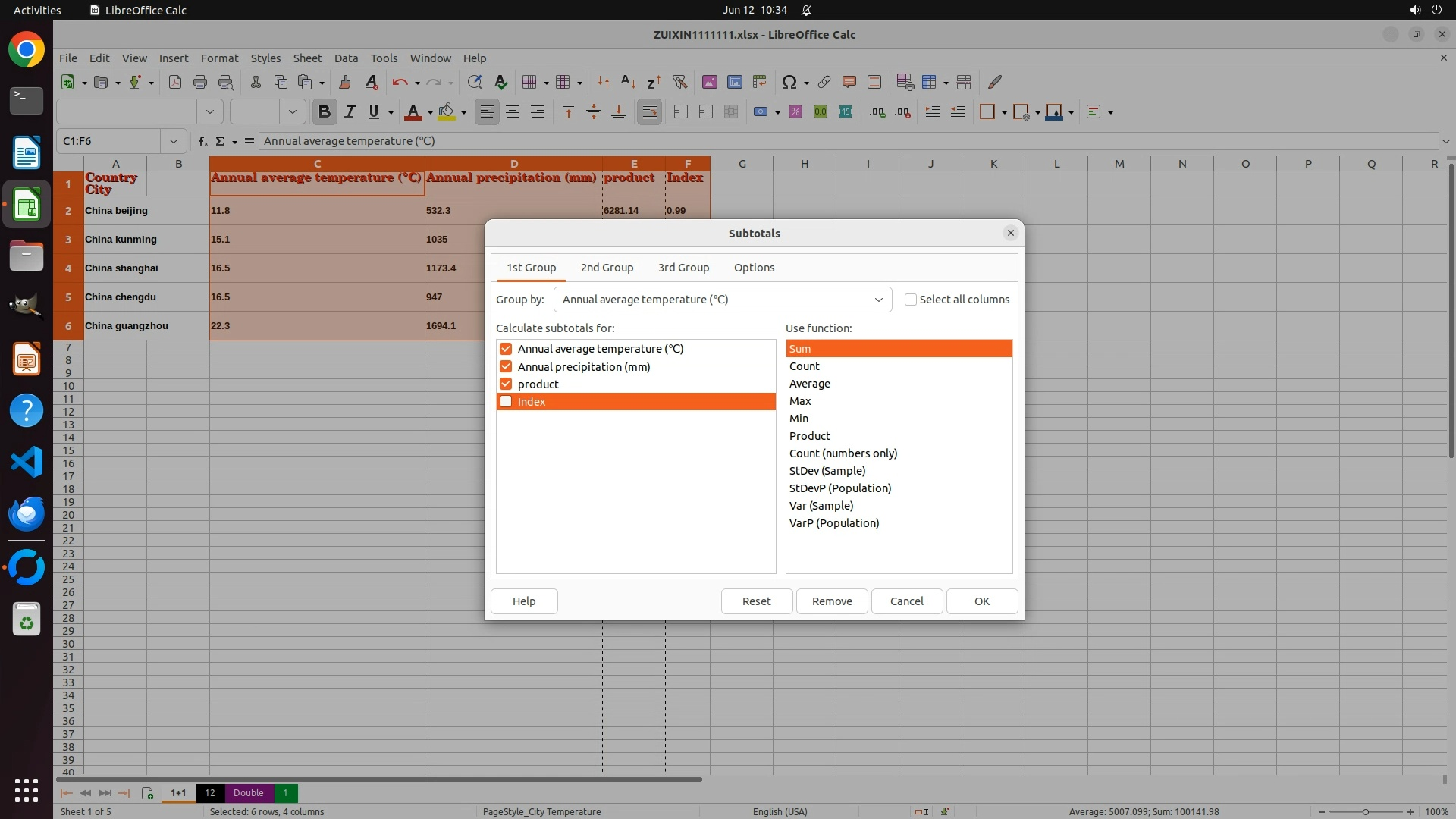This screenshot has width=1456, height=819.
Task: Switch to the 2nd Group tab
Action: tap(607, 268)
